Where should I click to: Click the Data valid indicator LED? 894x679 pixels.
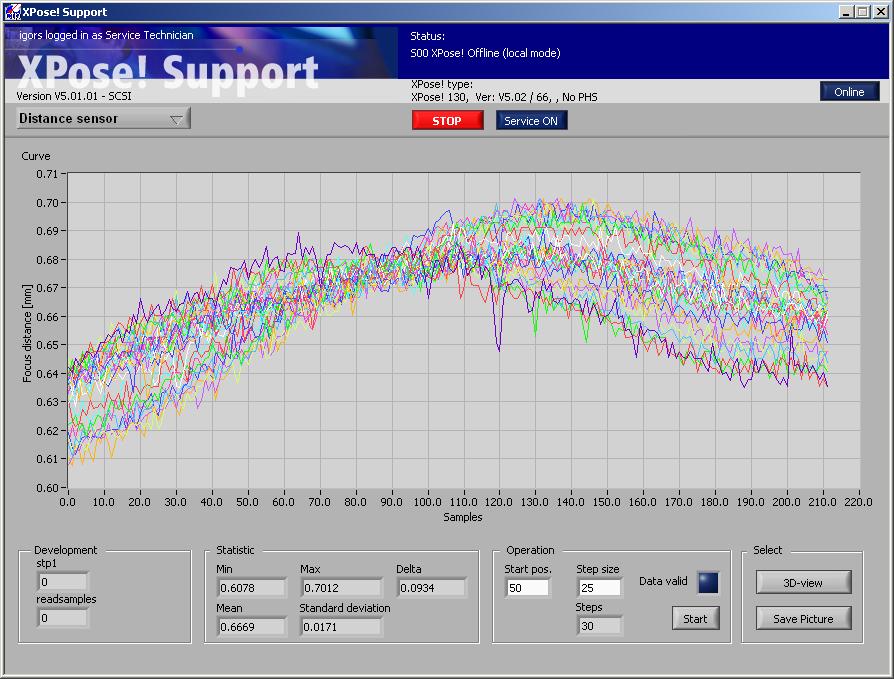(x=708, y=582)
